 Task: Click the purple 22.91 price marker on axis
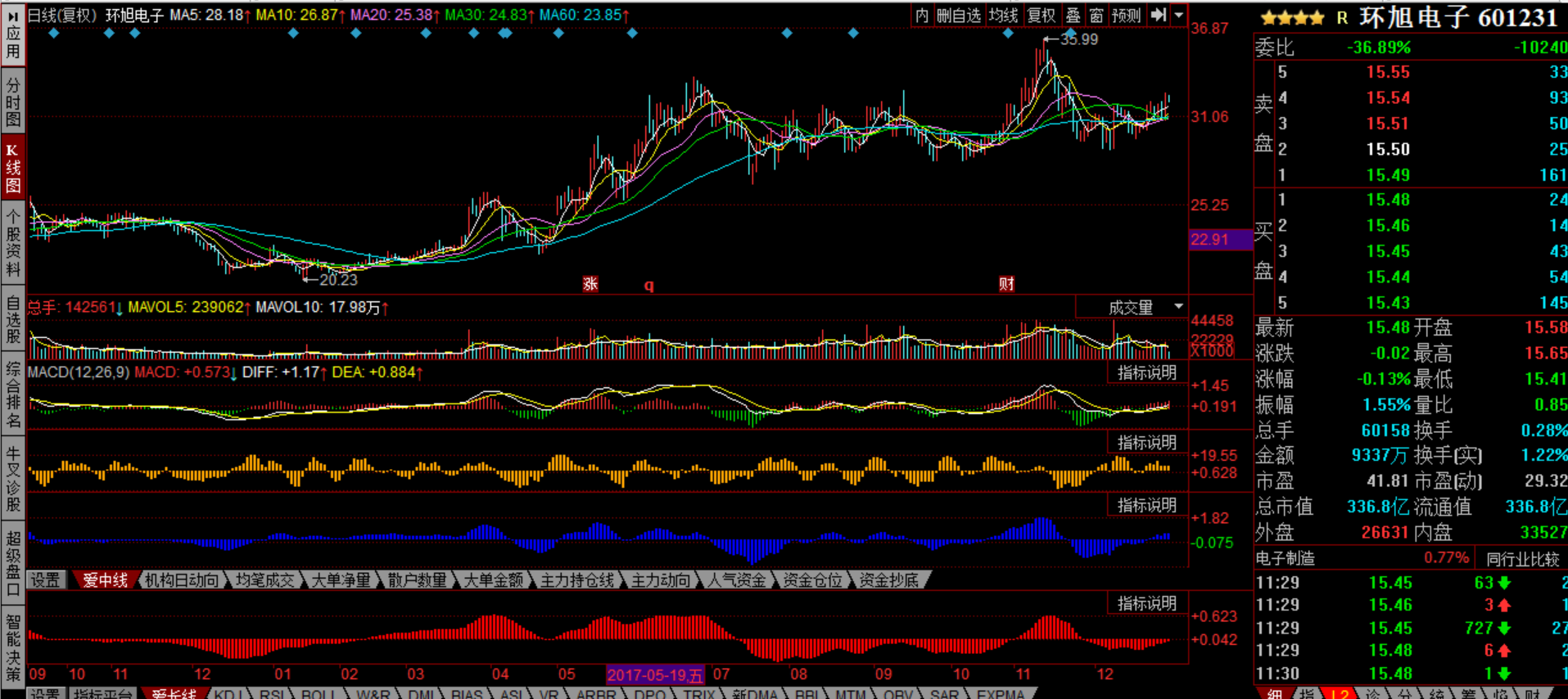(x=1210, y=239)
